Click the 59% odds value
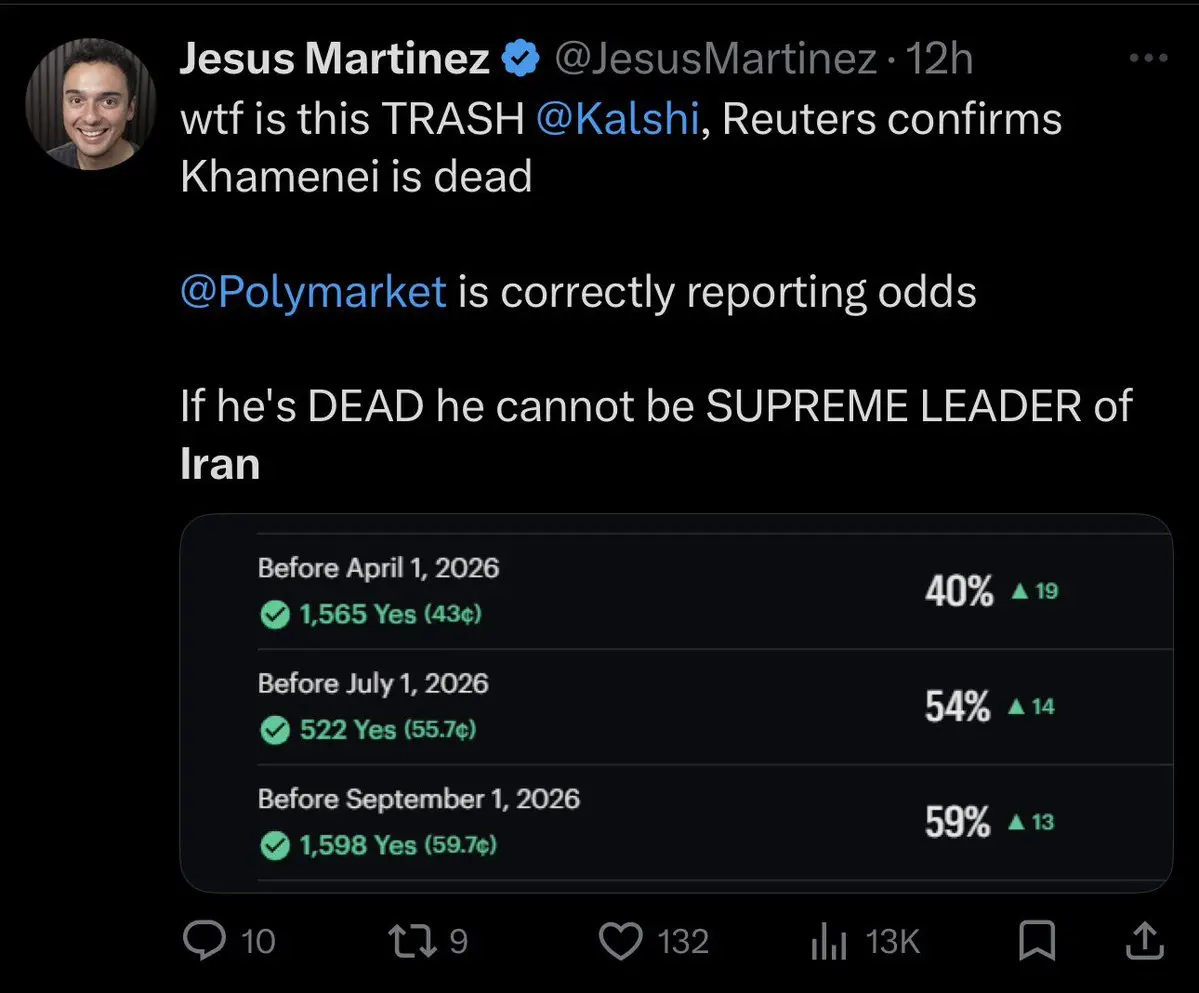The image size is (1199, 993). [958, 823]
